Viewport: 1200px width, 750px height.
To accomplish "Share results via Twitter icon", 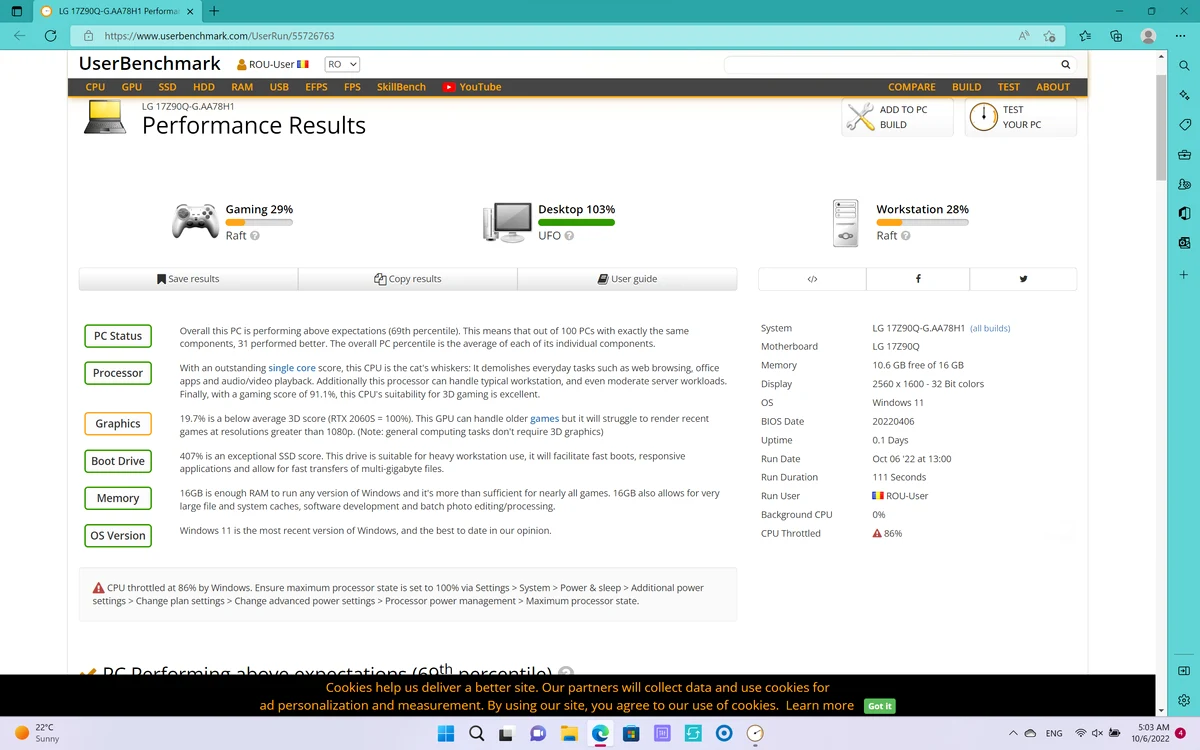I will [x=1023, y=279].
